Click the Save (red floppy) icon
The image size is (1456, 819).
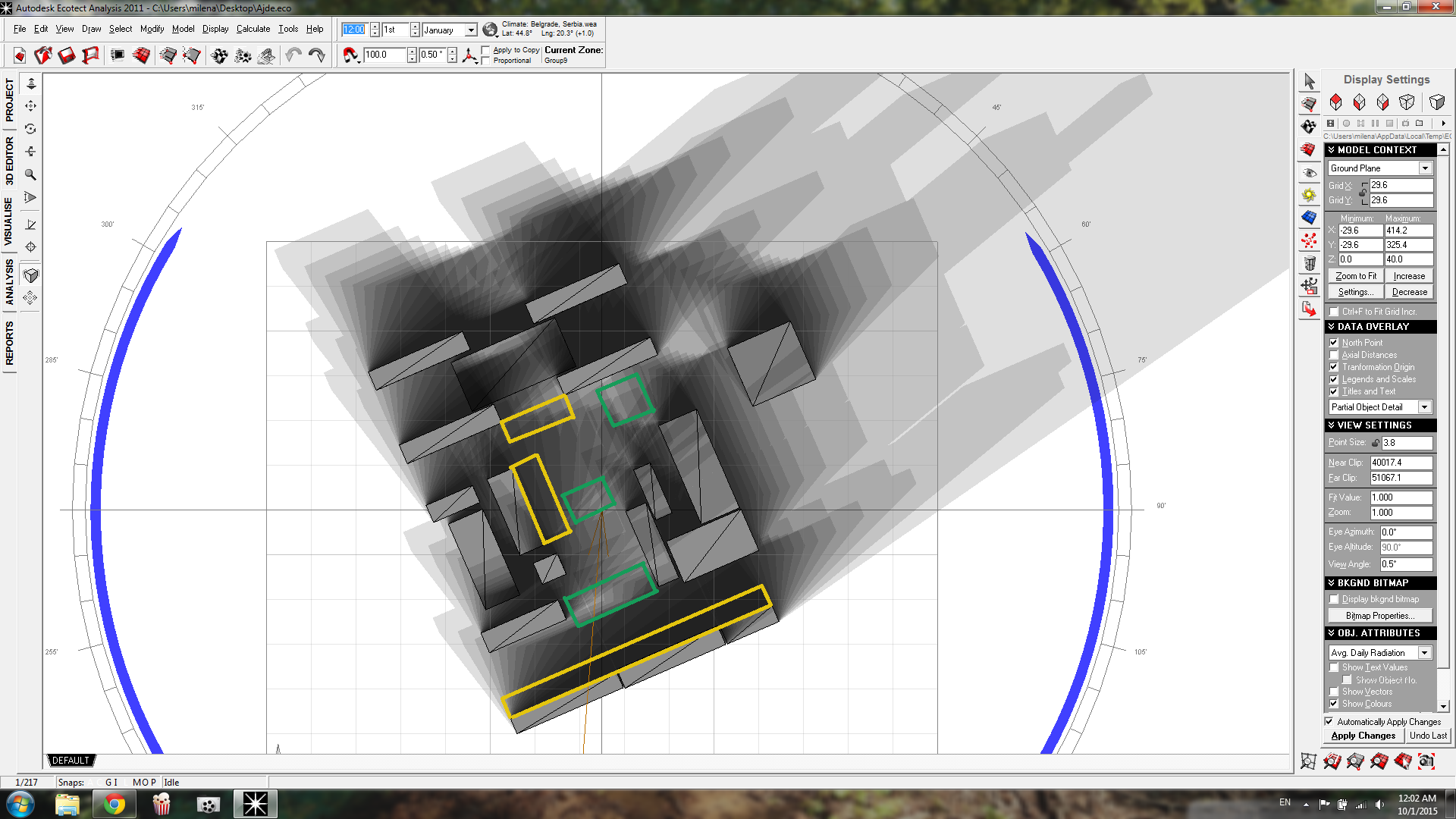pos(67,55)
